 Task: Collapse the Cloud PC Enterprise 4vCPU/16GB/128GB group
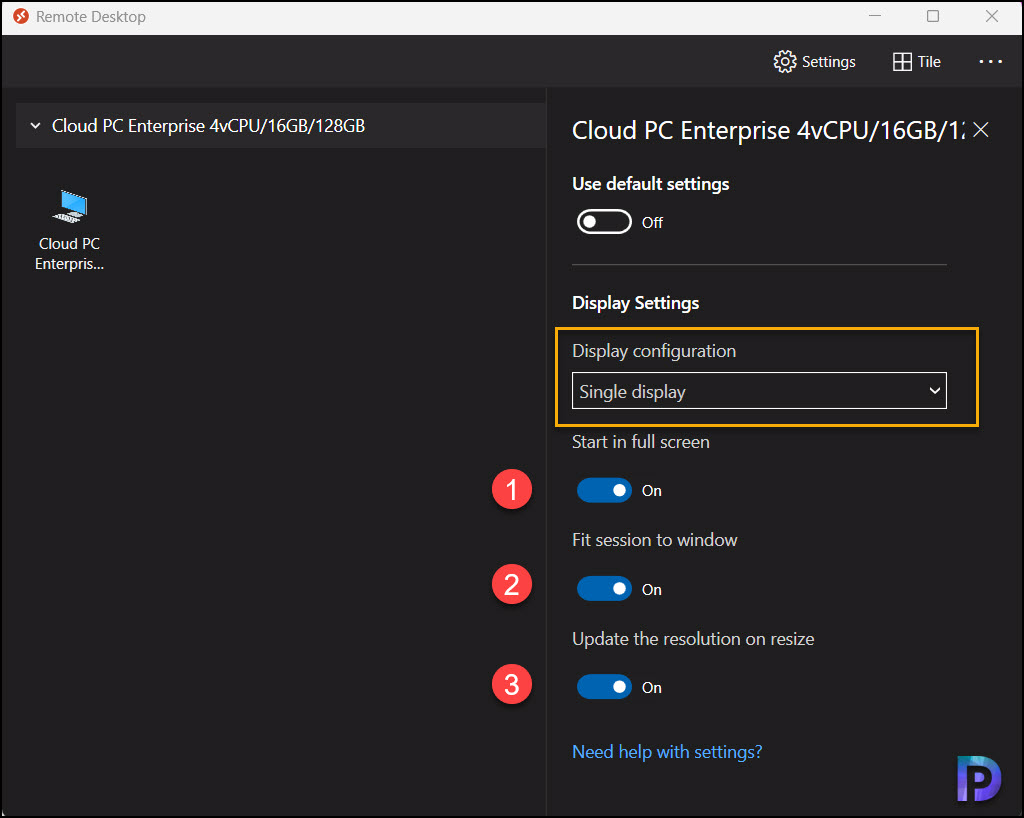[35, 125]
